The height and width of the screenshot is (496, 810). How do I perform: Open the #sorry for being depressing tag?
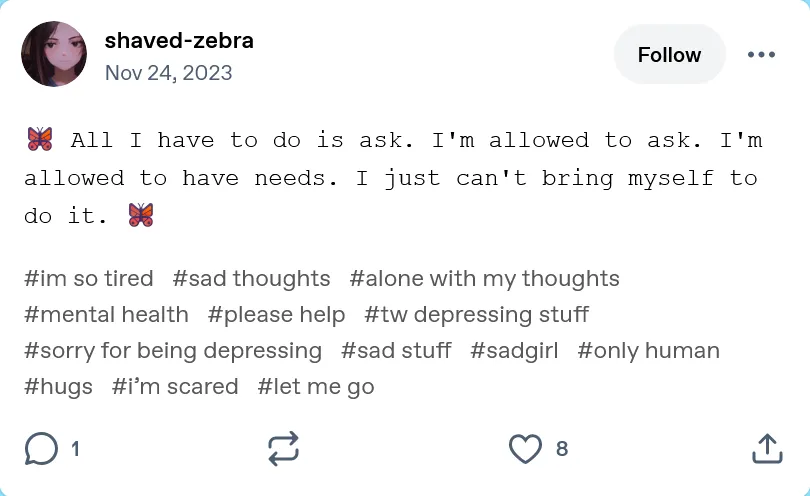coord(173,351)
